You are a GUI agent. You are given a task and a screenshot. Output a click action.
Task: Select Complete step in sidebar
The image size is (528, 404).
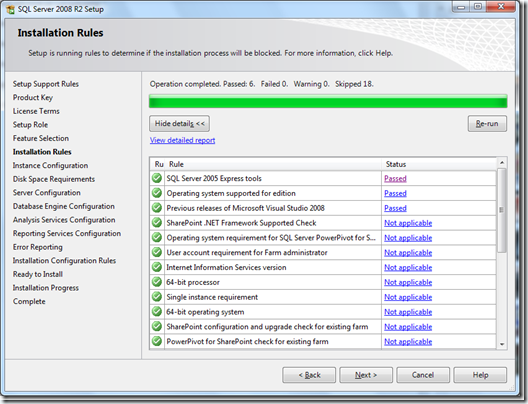click(29, 301)
